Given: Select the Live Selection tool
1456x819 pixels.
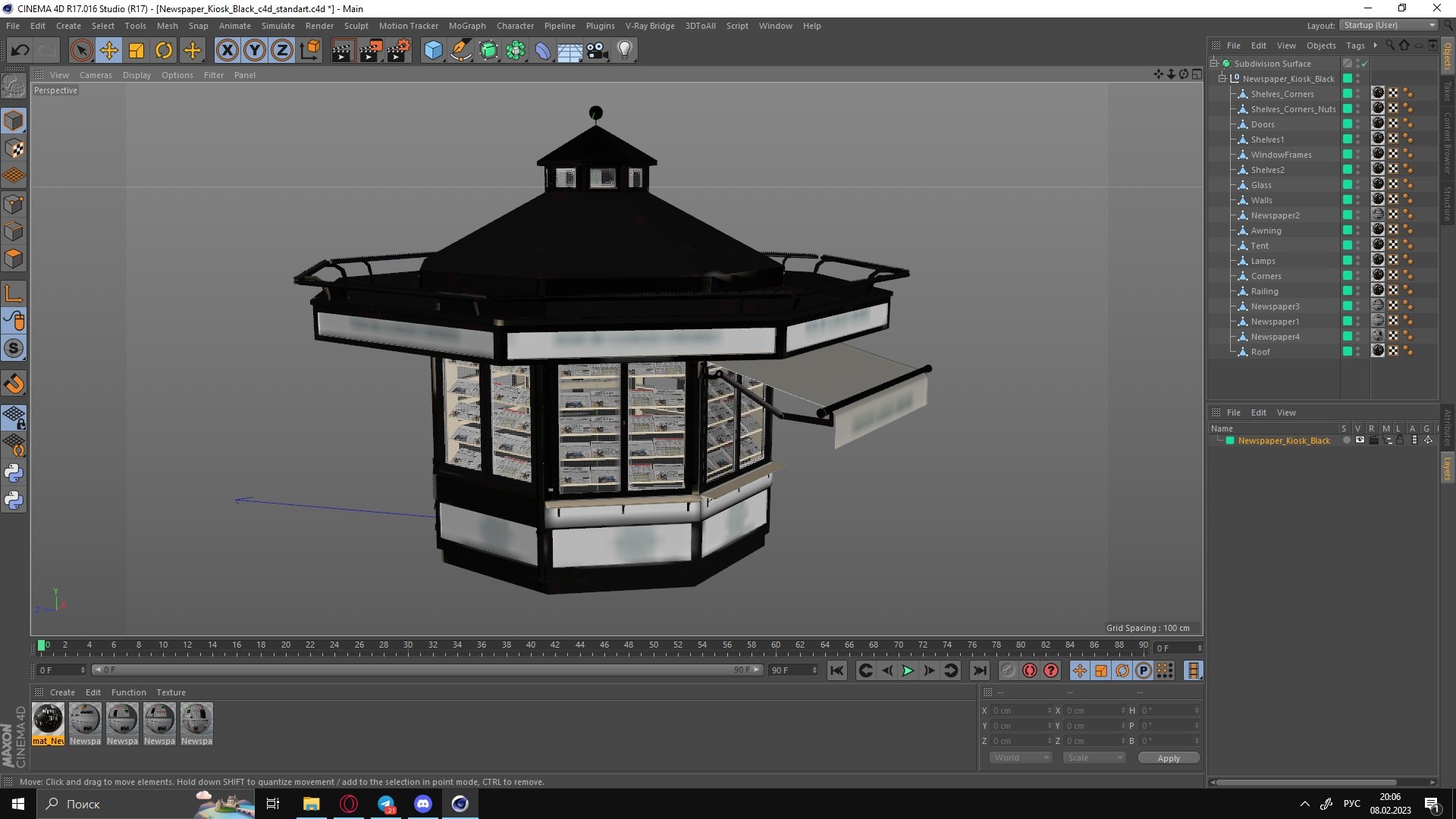Looking at the screenshot, I should 81,51.
